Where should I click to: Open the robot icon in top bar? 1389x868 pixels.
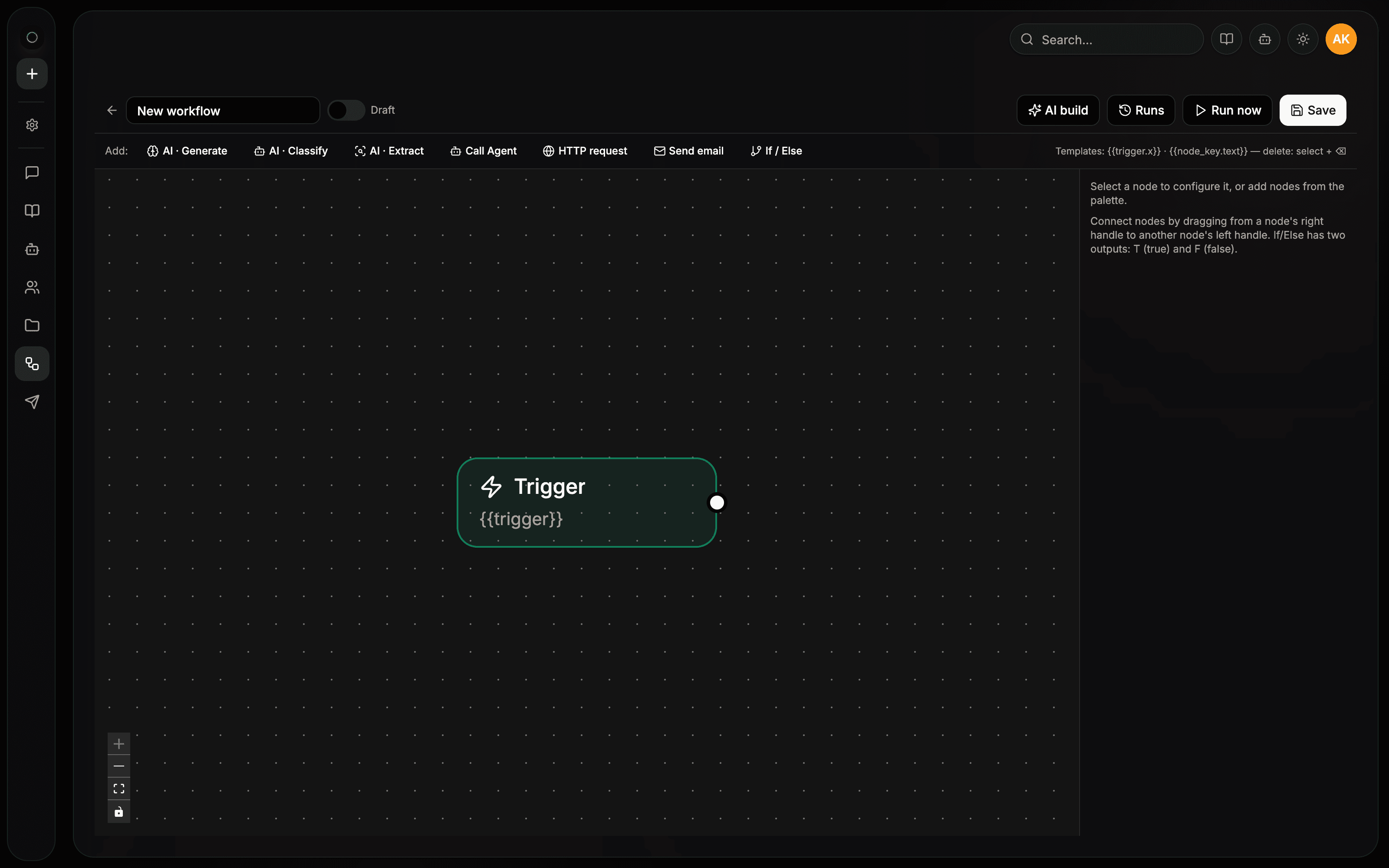click(1264, 39)
